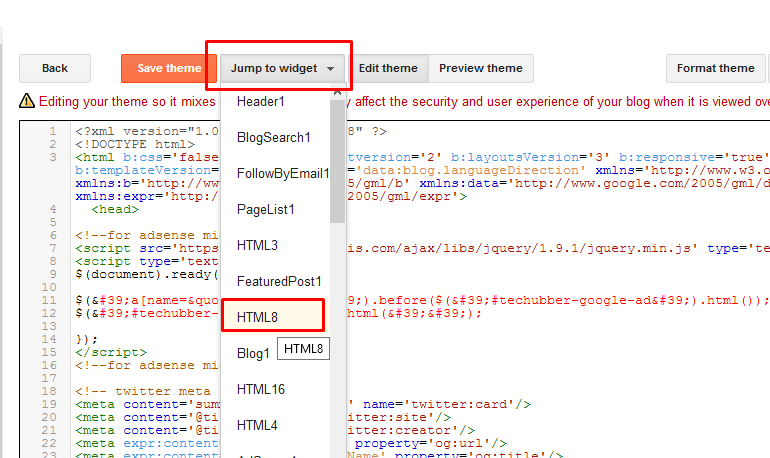Click the dropdown caret beside Jump to widget
This screenshot has height=458, width=770.
(x=330, y=69)
